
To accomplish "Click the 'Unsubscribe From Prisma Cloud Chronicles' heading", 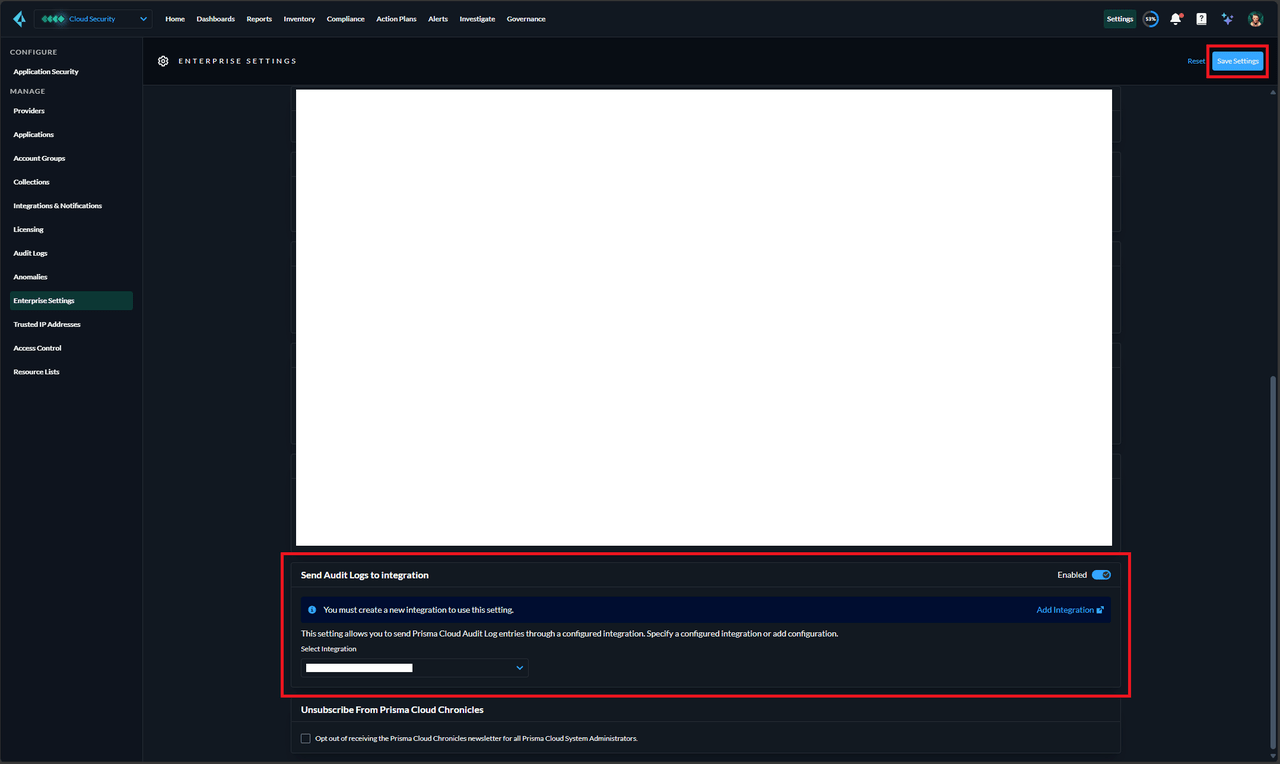I will tap(392, 710).
